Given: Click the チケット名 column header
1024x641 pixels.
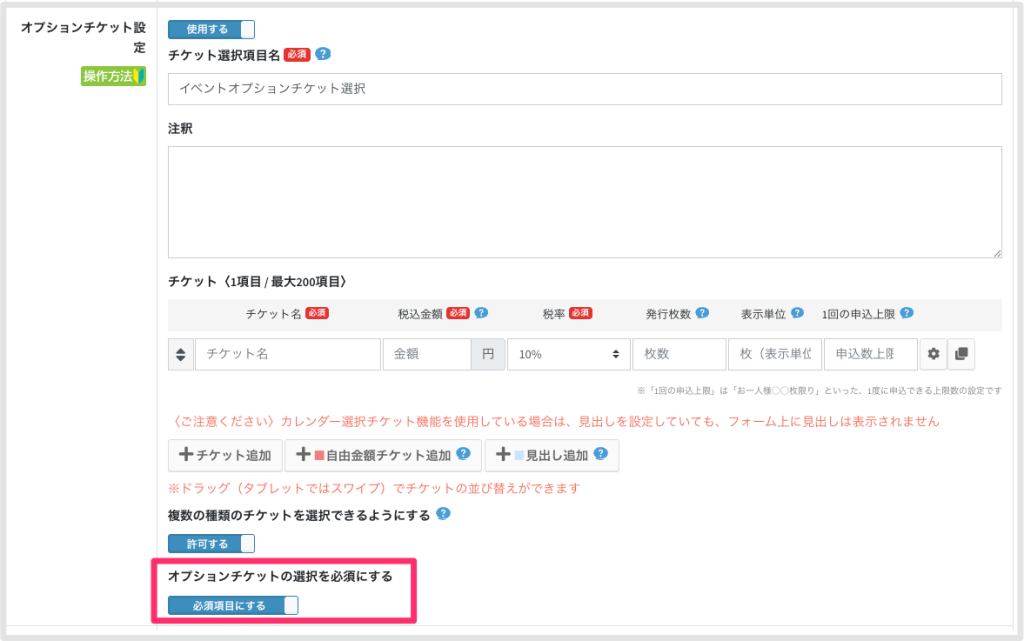Looking at the screenshot, I should click(273, 314).
